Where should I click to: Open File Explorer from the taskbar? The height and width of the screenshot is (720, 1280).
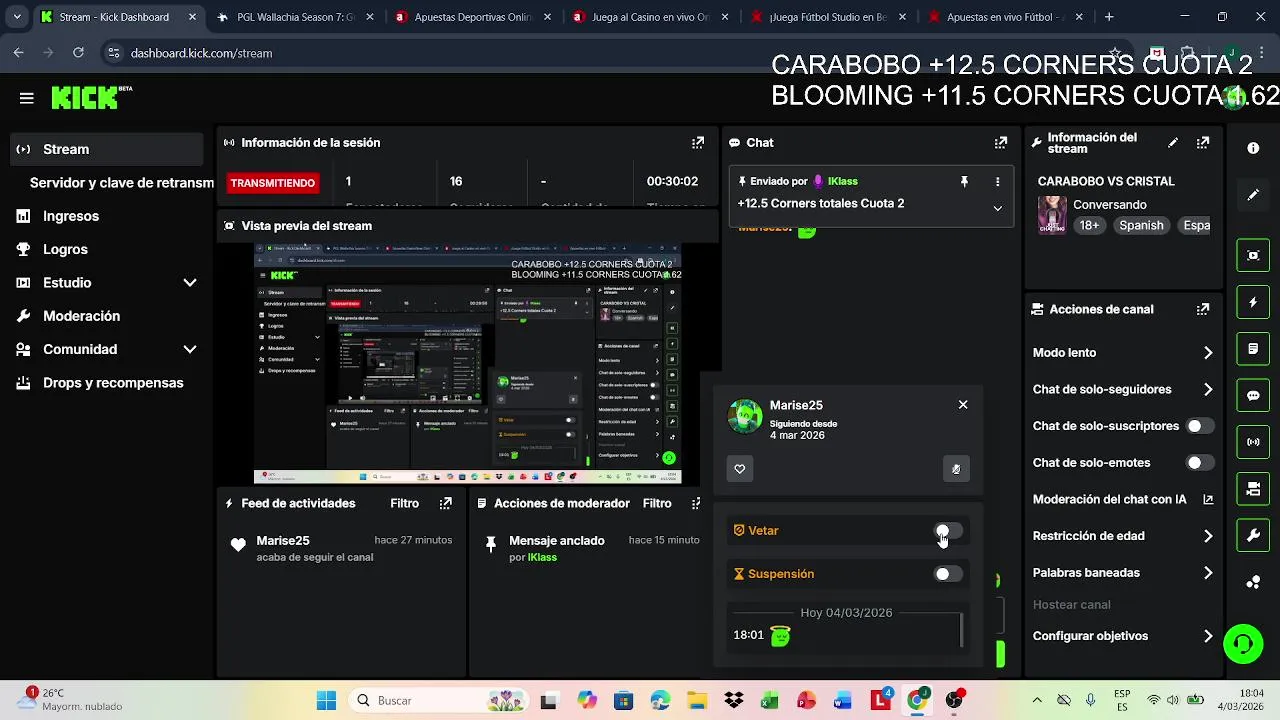click(x=696, y=701)
